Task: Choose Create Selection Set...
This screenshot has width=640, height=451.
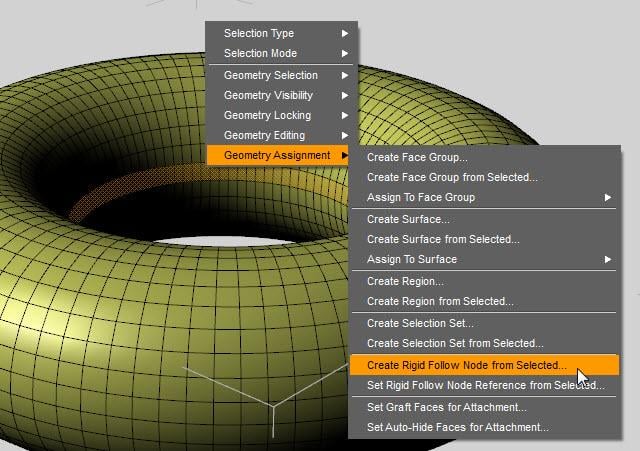Action: point(484,323)
